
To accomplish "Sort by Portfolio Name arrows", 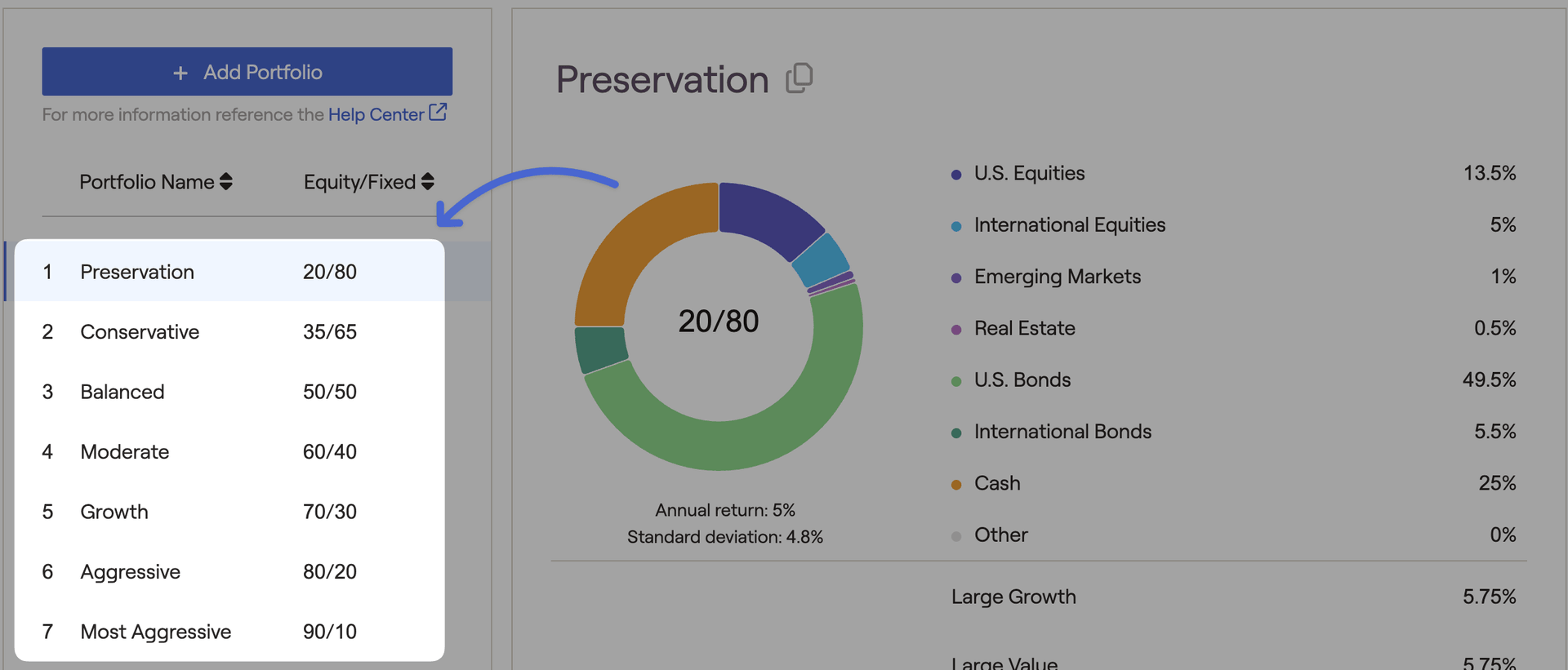I will pyautogui.click(x=226, y=182).
